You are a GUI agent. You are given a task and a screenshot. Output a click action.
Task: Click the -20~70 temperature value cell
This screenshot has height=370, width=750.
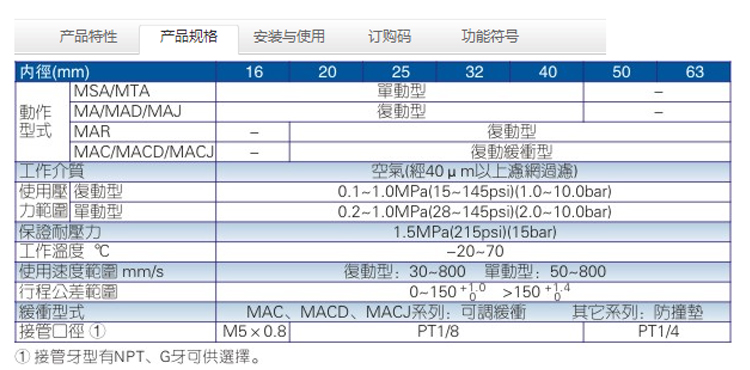pyautogui.click(x=474, y=251)
